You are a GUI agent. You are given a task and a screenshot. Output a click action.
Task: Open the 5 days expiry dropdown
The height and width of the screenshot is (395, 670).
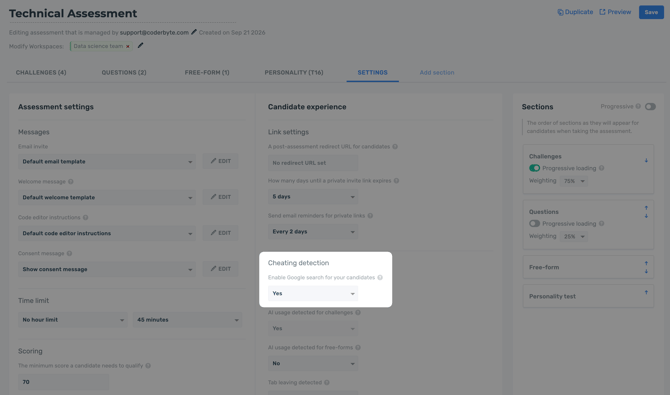pyautogui.click(x=313, y=197)
